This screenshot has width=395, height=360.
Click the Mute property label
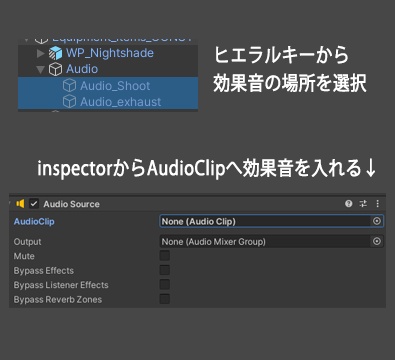coord(24,256)
